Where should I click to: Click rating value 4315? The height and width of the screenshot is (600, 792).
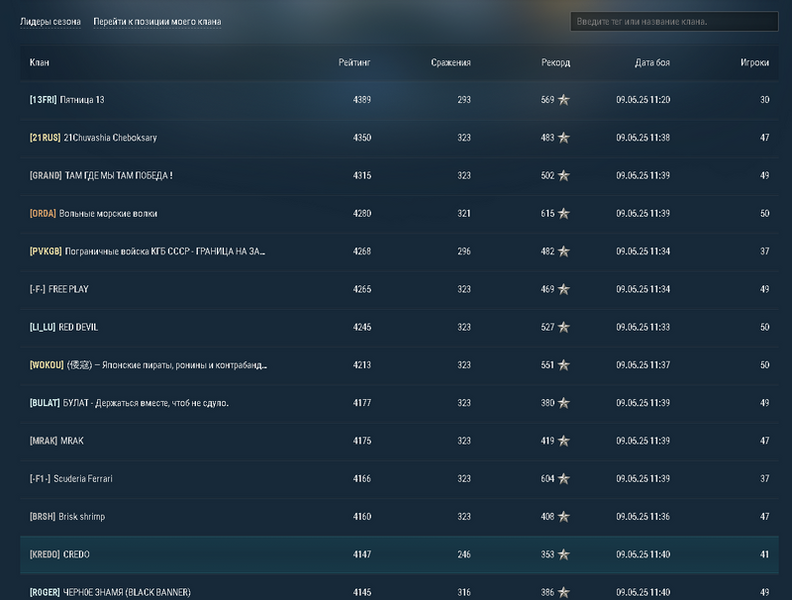pyautogui.click(x=362, y=176)
